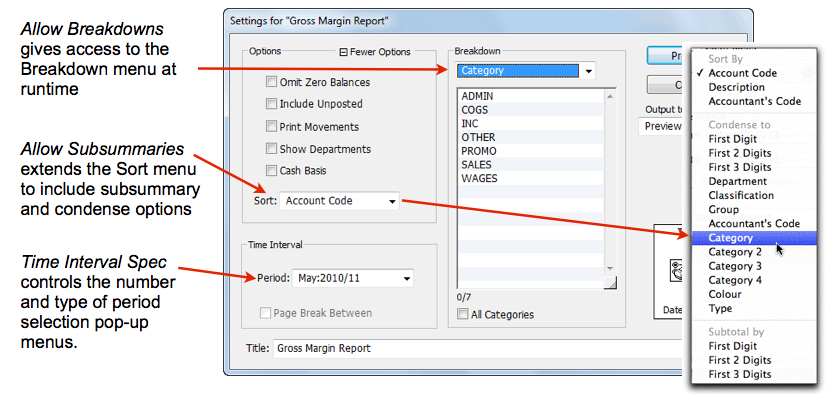Check the Include Unposted option
The image size is (829, 394).
click(x=271, y=104)
